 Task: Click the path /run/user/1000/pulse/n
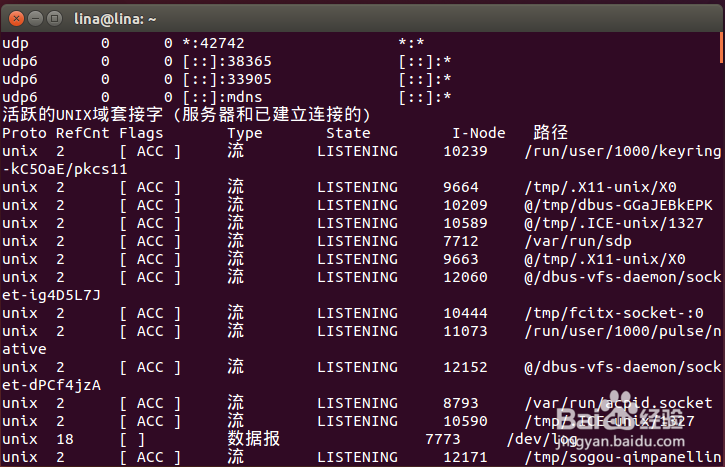pos(623,332)
